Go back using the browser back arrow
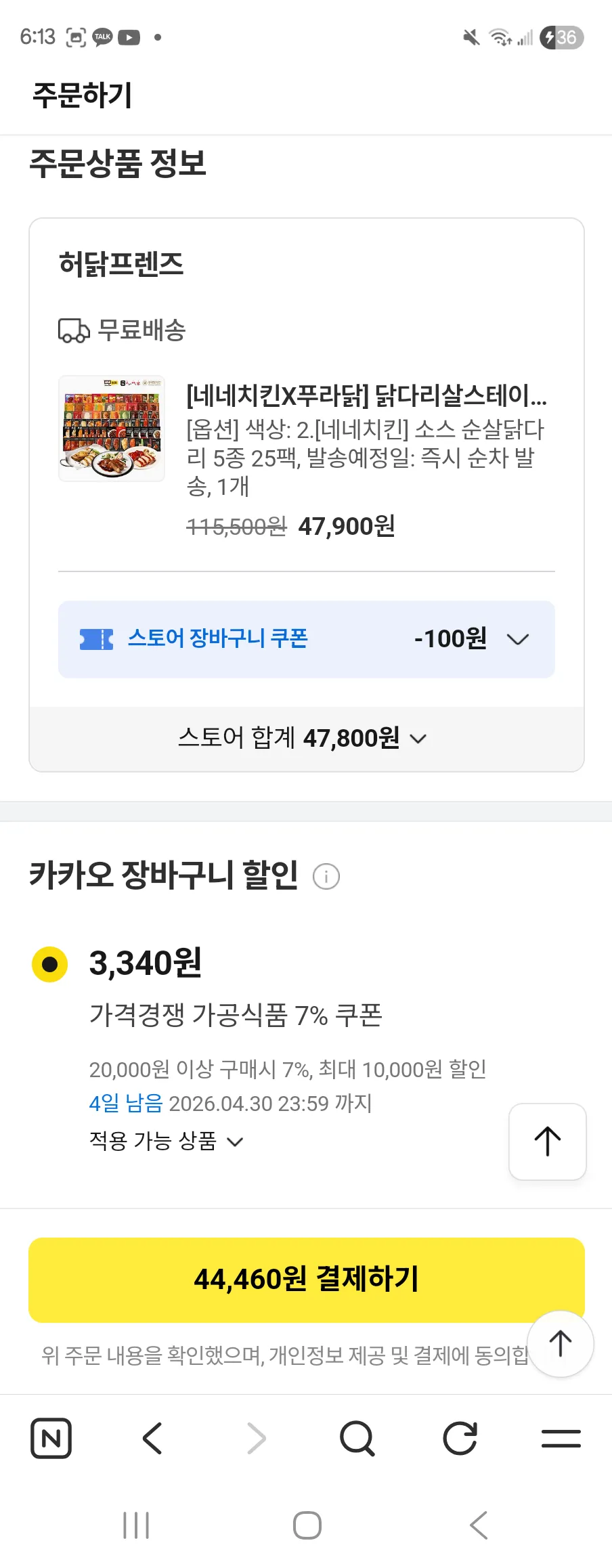The width and height of the screenshot is (612, 1568). click(153, 1438)
